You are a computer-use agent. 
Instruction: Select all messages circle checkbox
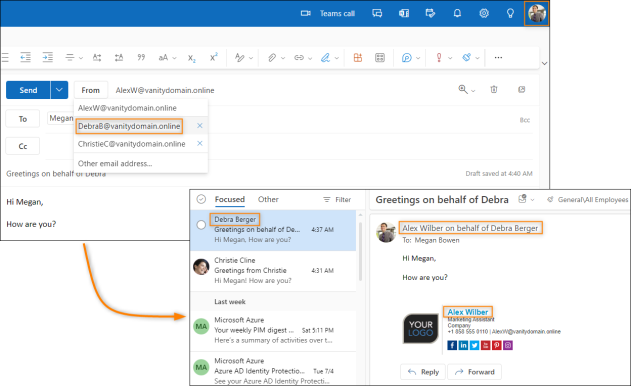point(201,199)
